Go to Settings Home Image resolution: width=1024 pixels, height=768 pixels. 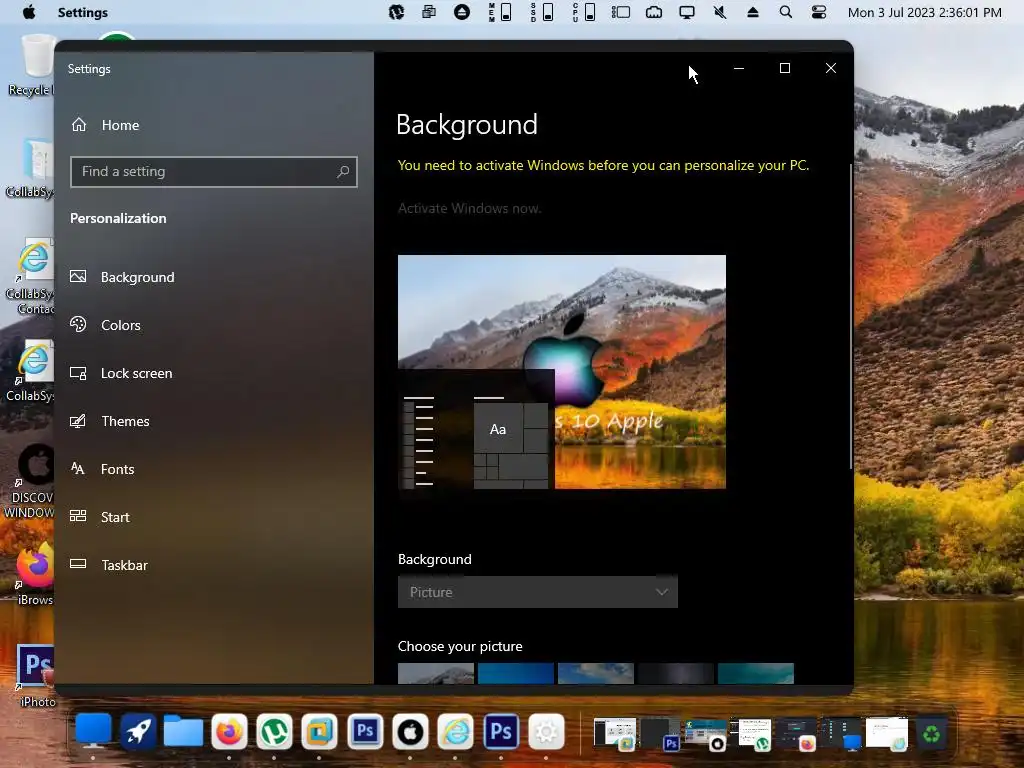[x=104, y=125]
